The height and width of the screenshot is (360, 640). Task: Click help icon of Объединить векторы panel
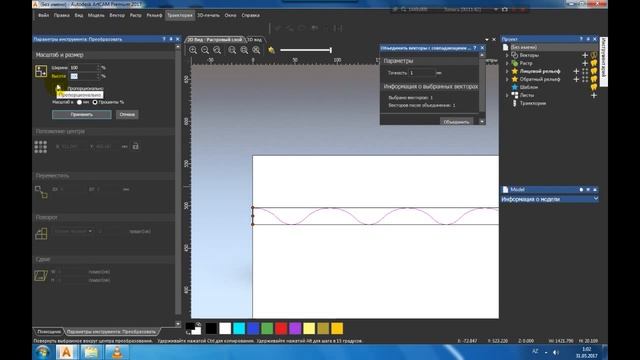(x=475, y=48)
